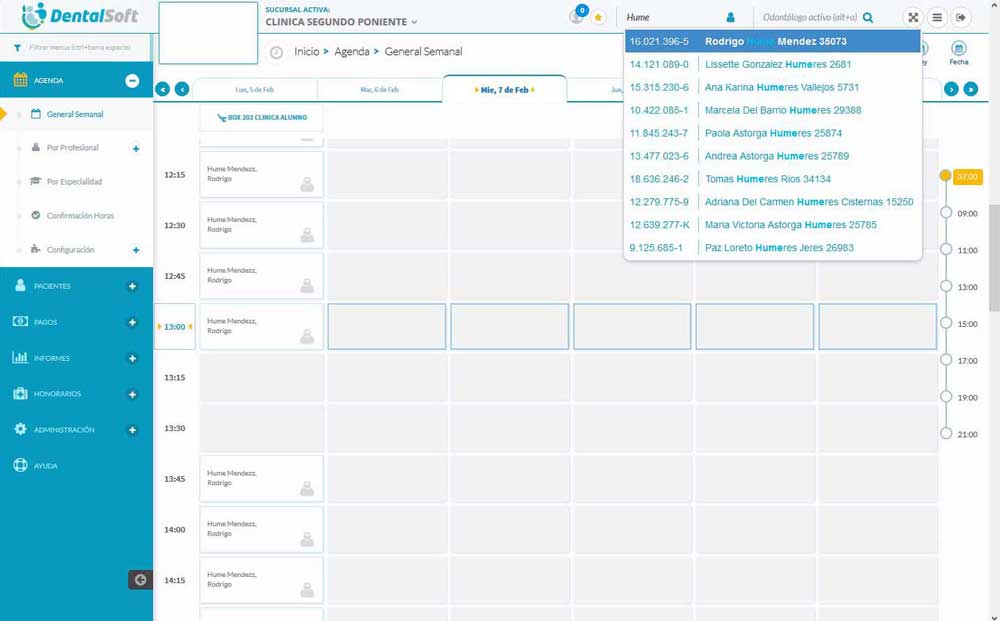Jump to 15:00 on the time slider
The height and width of the screenshot is (621, 1000).
tap(945, 323)
